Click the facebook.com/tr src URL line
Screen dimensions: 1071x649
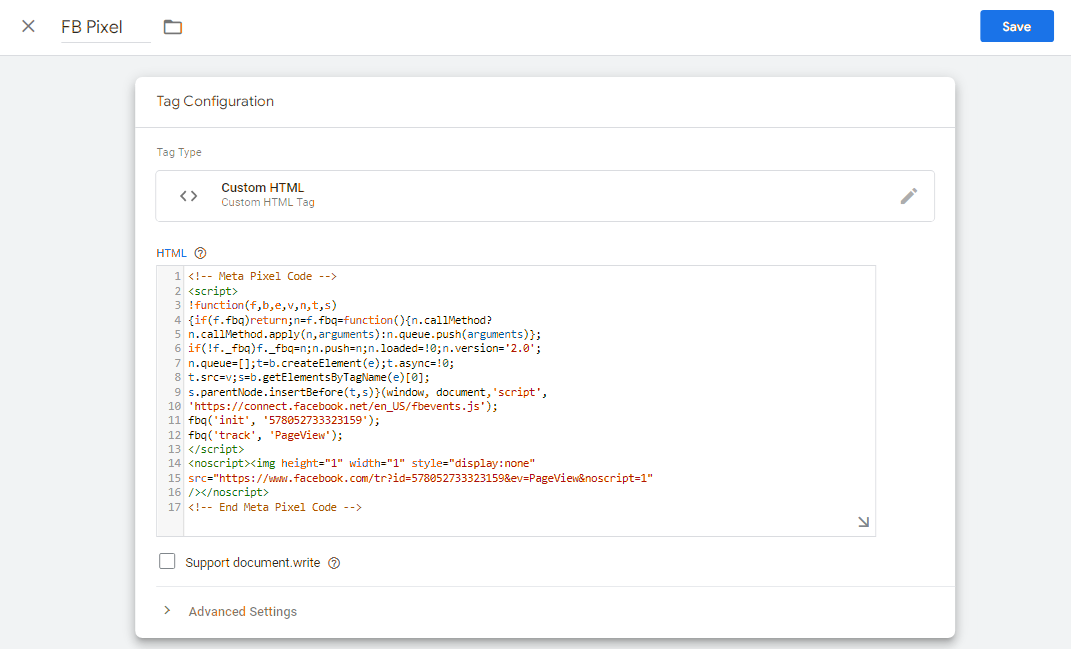pos(421,478)
